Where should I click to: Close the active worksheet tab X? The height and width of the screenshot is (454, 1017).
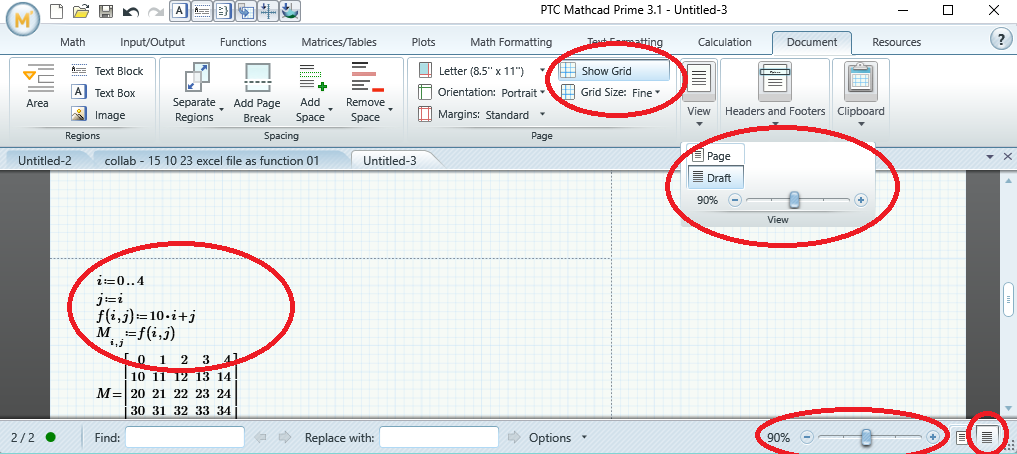pos(1007,157)
